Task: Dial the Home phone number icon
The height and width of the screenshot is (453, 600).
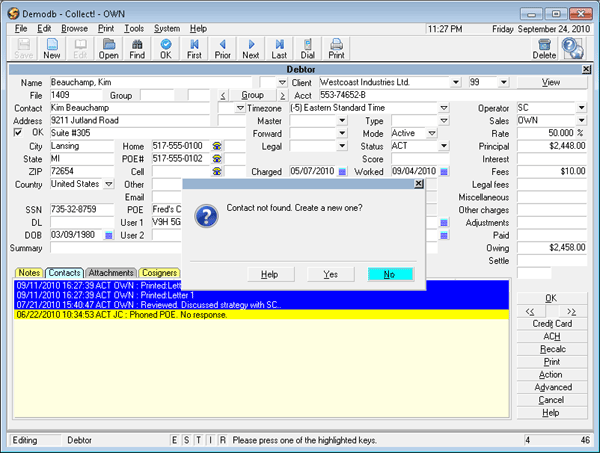Action: pos(216,146)
